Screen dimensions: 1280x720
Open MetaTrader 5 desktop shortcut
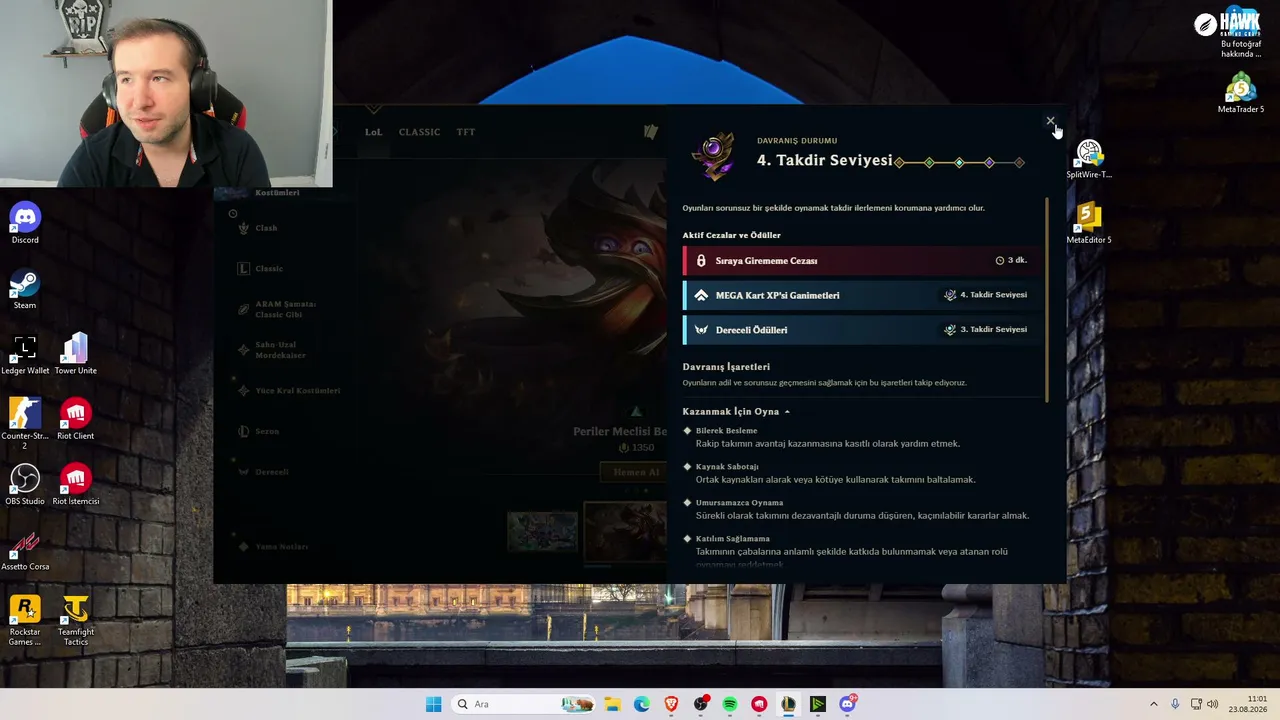[x=1240, y=93]
